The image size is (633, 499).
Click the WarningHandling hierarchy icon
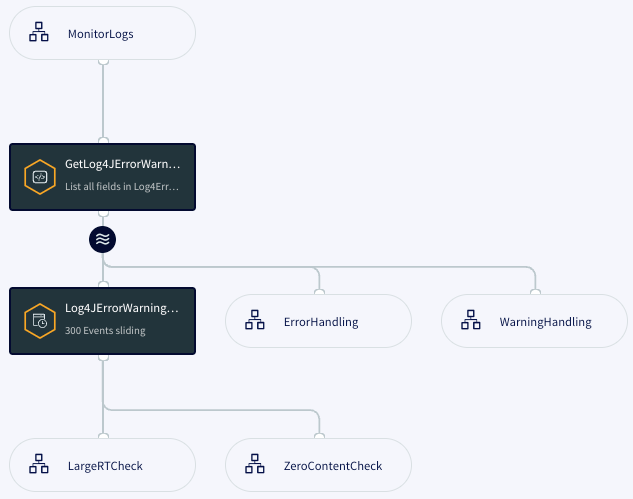coord(471,321)
